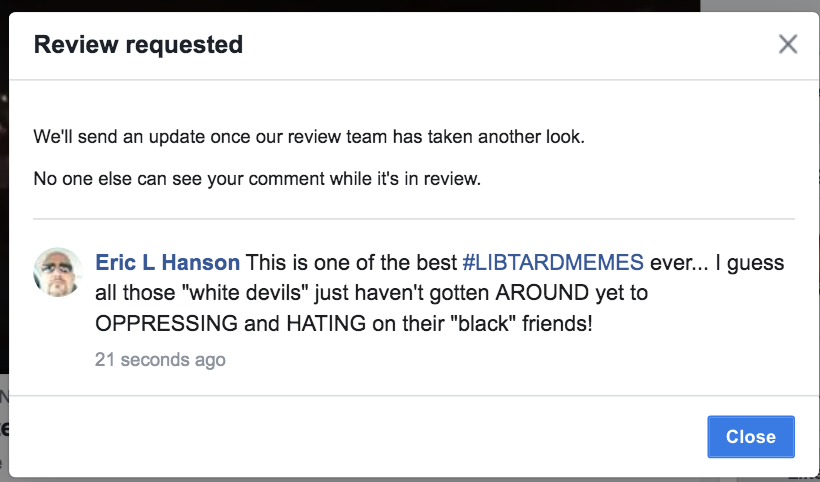
Task: Click the phrase 'This is one of the best'
Action: [351, 262]
